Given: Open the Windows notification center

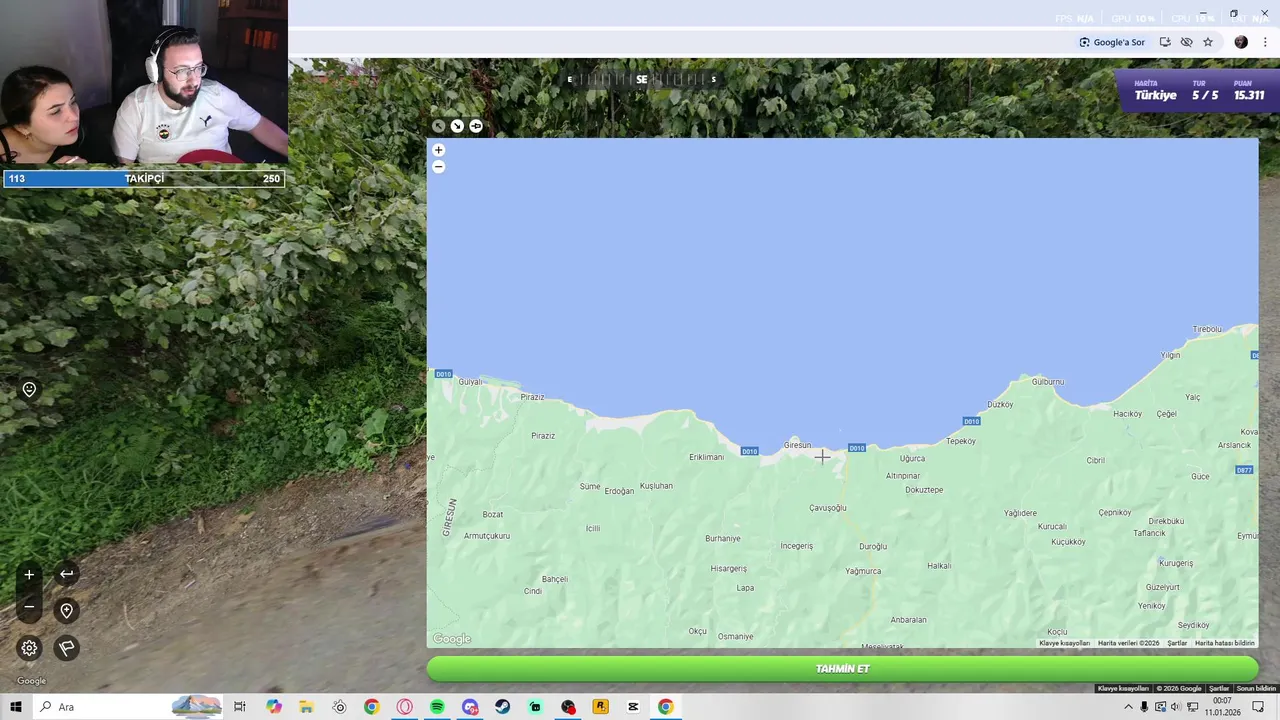Looking at the screenshot, I should [1258, 707].
